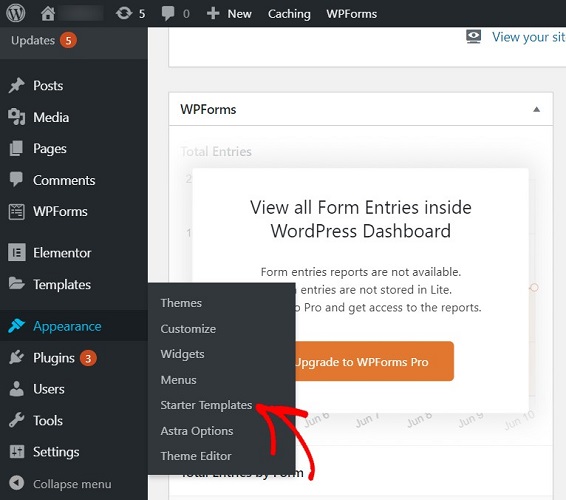Click the Tools wrench icon
Image resolution: width=566 pixels, height=500 pixels.
pyautogui.click(x=17, y=420)
